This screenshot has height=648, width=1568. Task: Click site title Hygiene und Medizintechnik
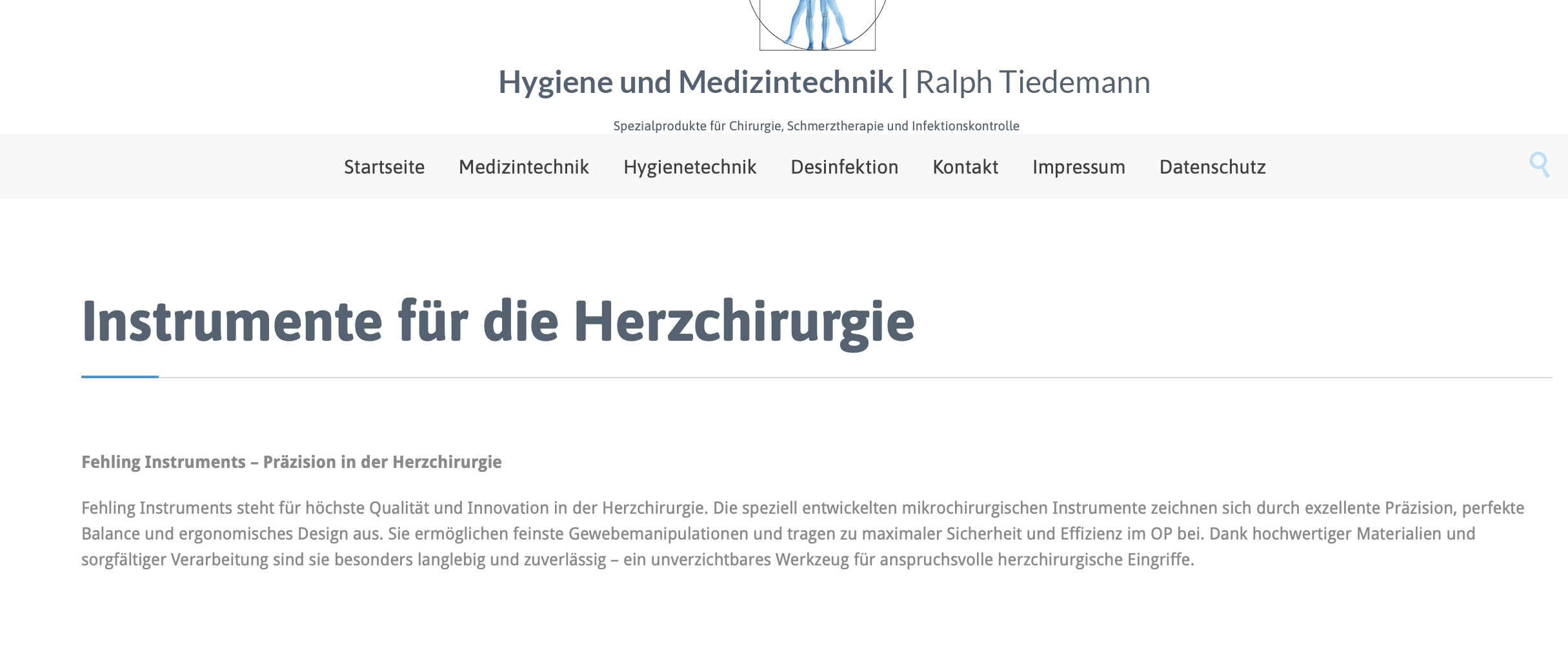tap(696, 83)
